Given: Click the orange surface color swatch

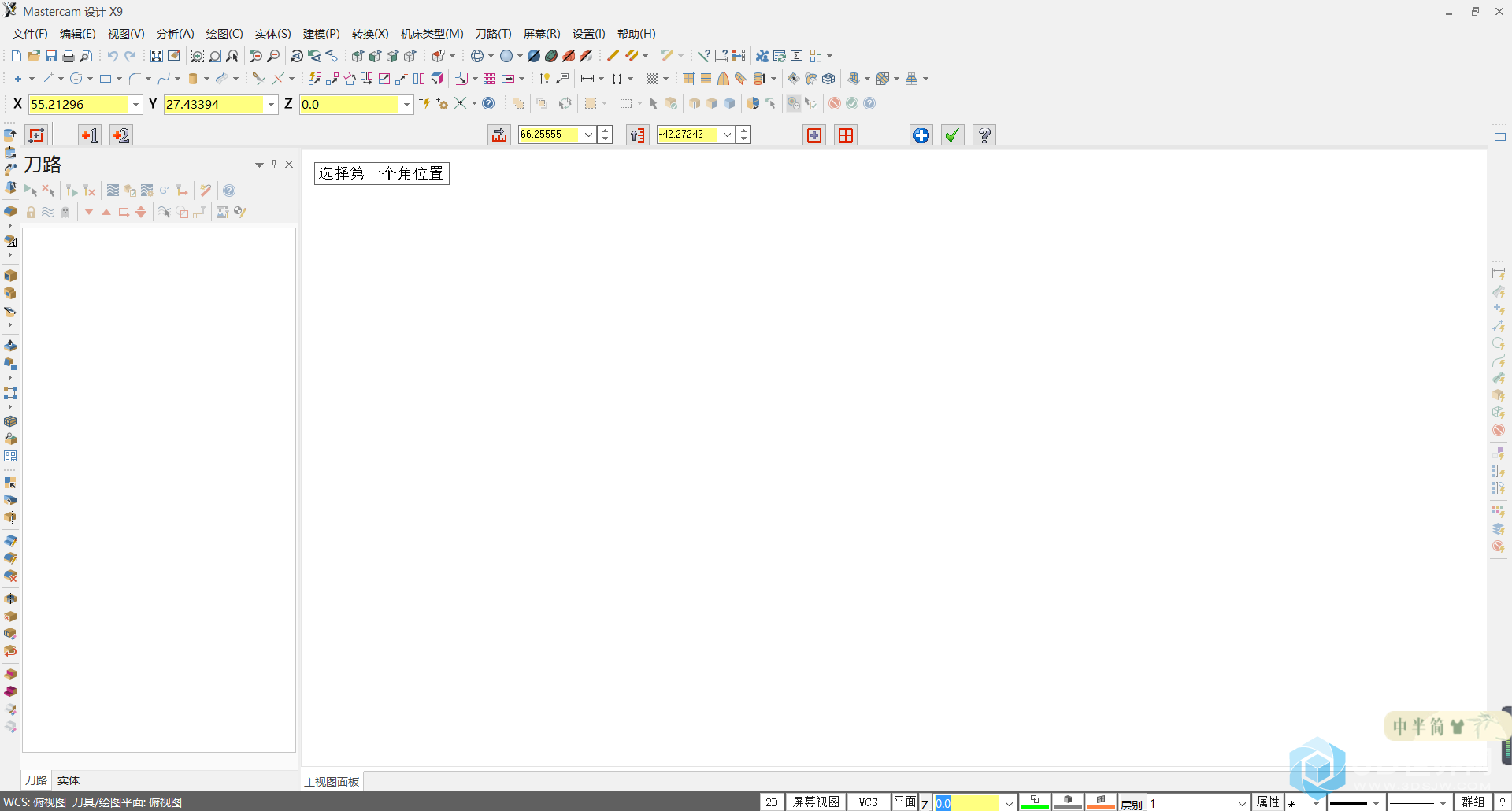Looking at the screenshot, I should pyautogui.click(x=1101, y=802).
